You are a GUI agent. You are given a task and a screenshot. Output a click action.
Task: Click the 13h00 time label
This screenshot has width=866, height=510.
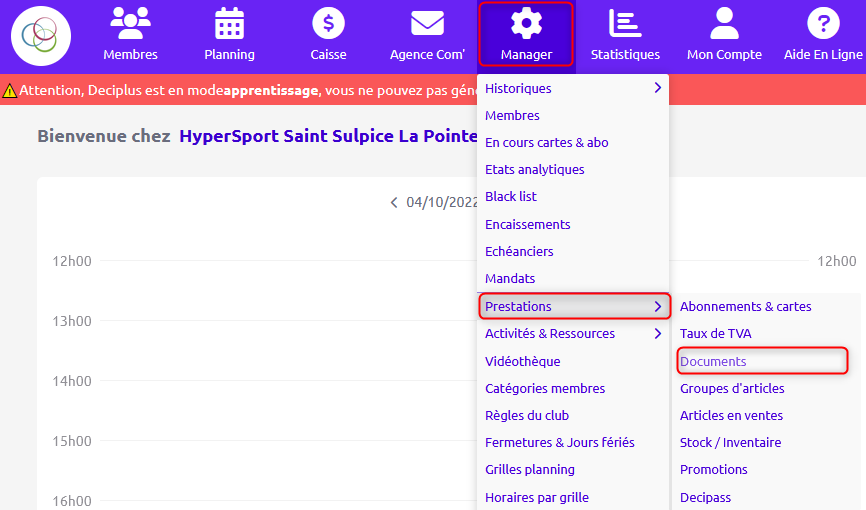tap(72, 321)
